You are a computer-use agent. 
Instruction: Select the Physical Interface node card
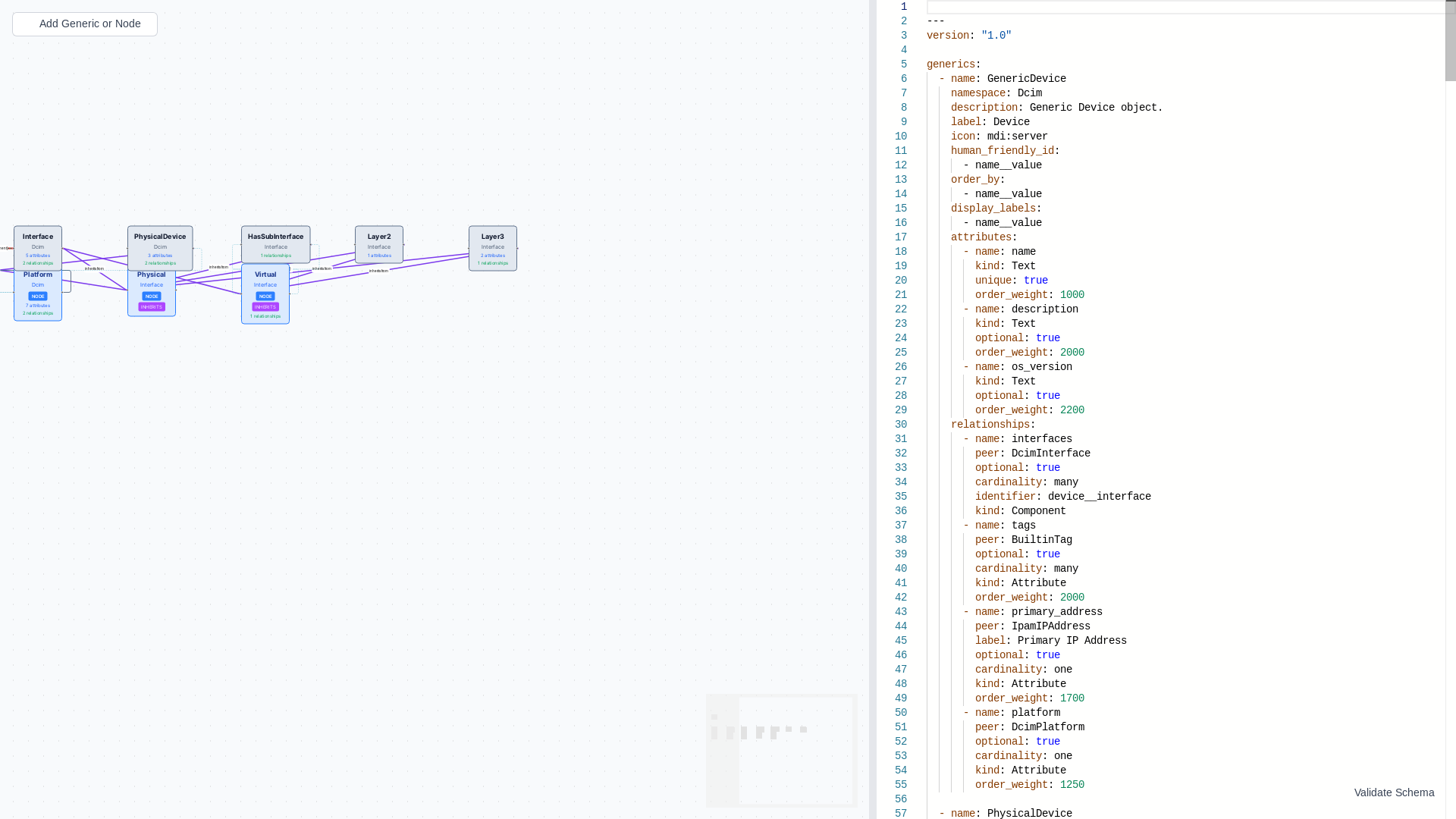[x=152, y=293]
